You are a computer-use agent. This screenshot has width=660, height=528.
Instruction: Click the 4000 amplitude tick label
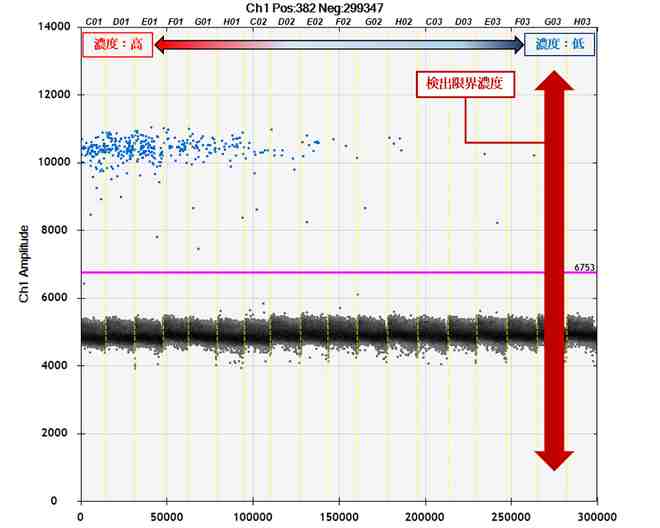[54, 365]
